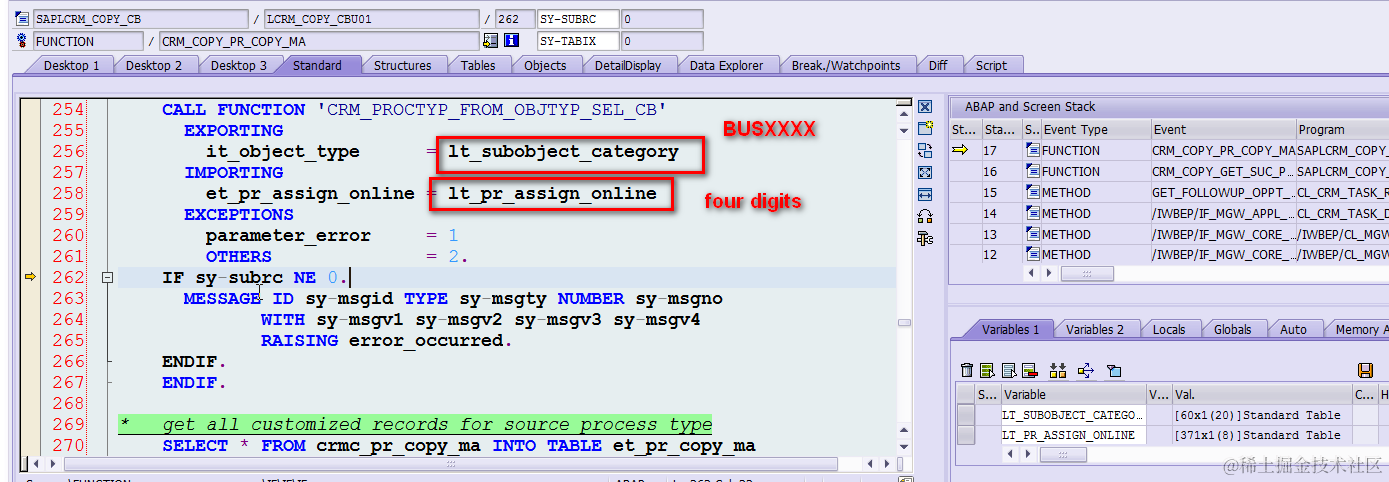Click the new tool icon with the yellow star
The width and height of the screenshot is (1389, 482).
coord(925,129)
